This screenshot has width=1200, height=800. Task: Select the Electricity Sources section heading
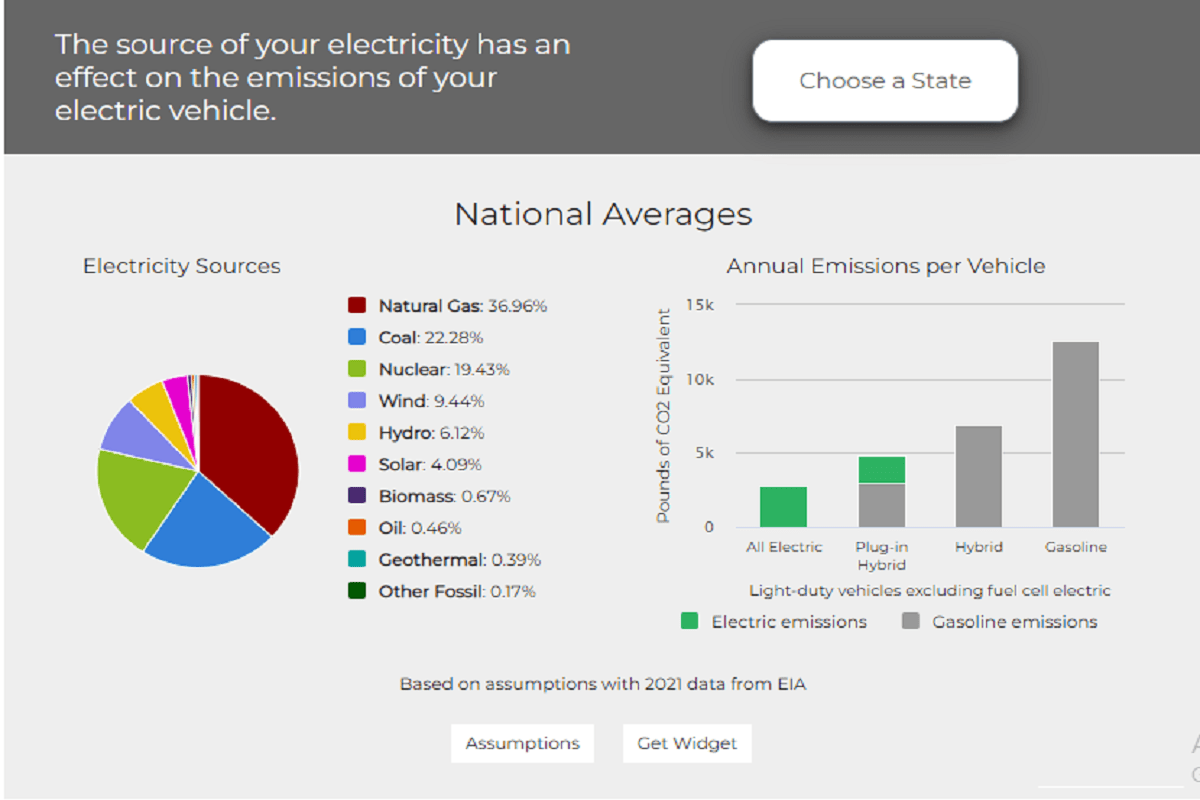pyautogui.click(x=182, y=266)
